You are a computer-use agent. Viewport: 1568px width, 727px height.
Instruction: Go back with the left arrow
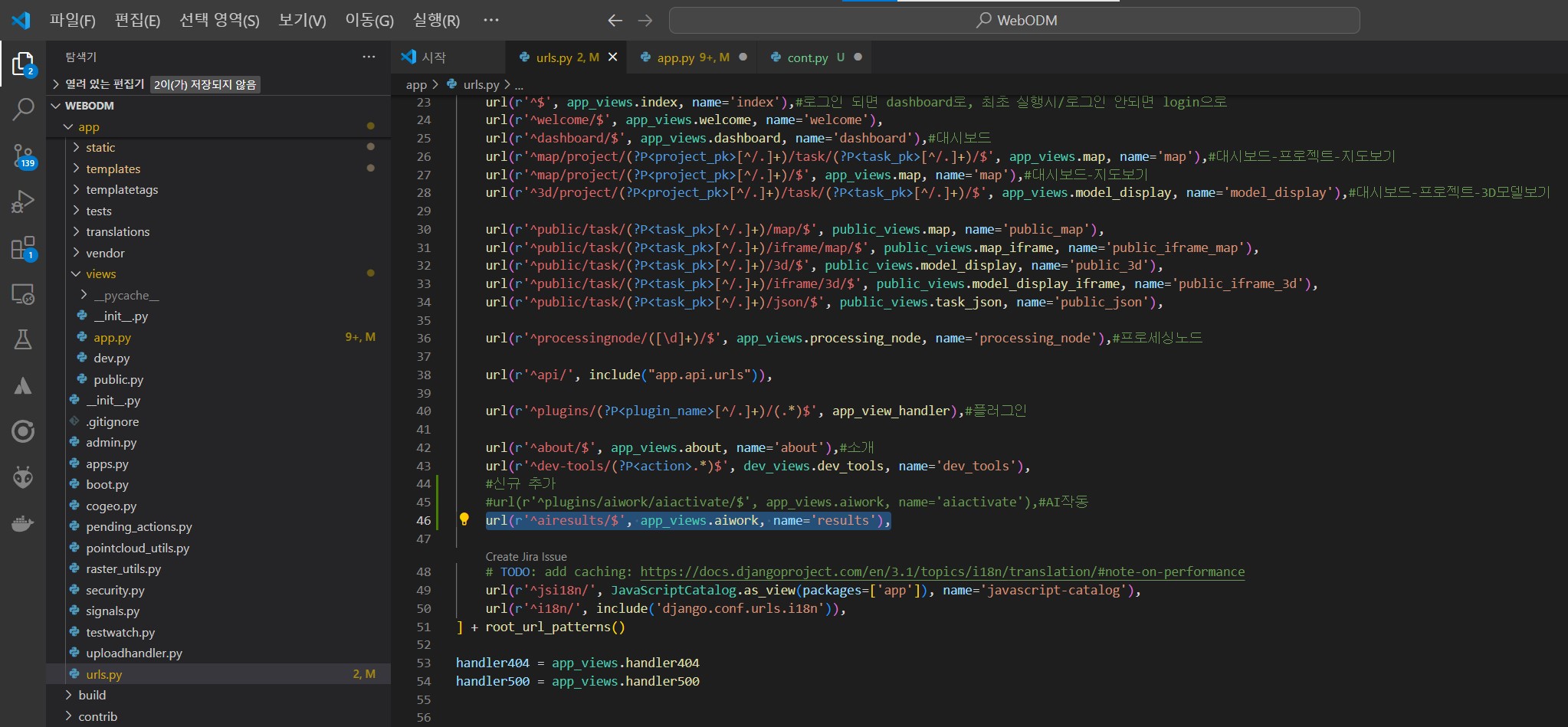click(x=615, y=21)
